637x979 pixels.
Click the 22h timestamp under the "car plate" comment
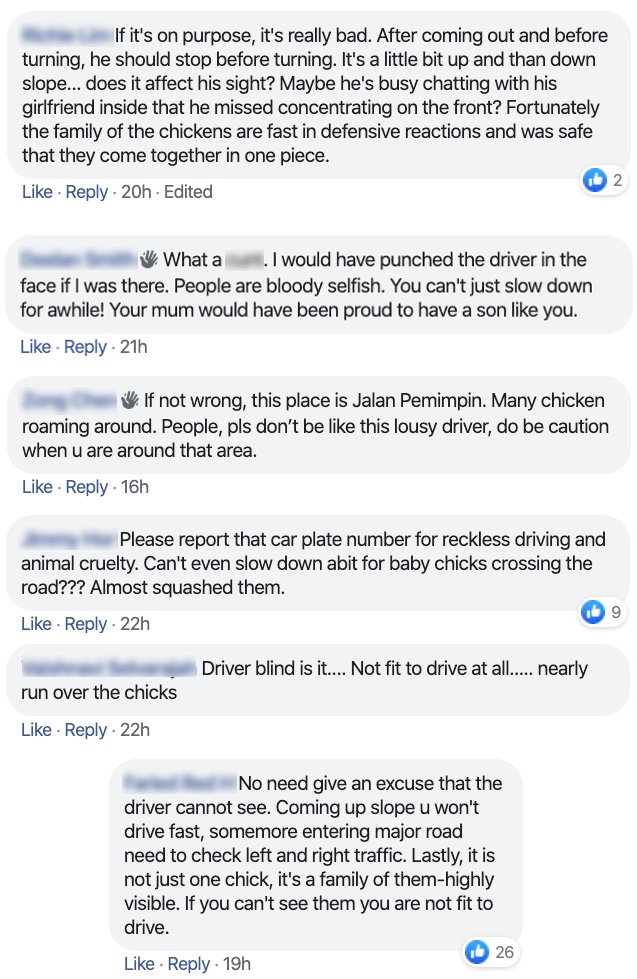135,624
